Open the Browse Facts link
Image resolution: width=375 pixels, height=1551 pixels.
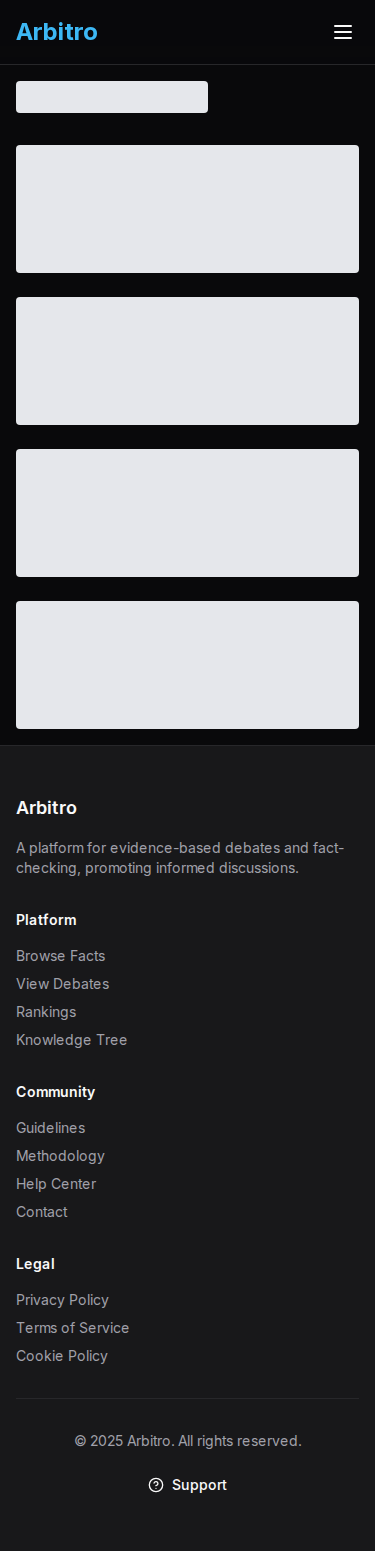[x=61, y=956]
